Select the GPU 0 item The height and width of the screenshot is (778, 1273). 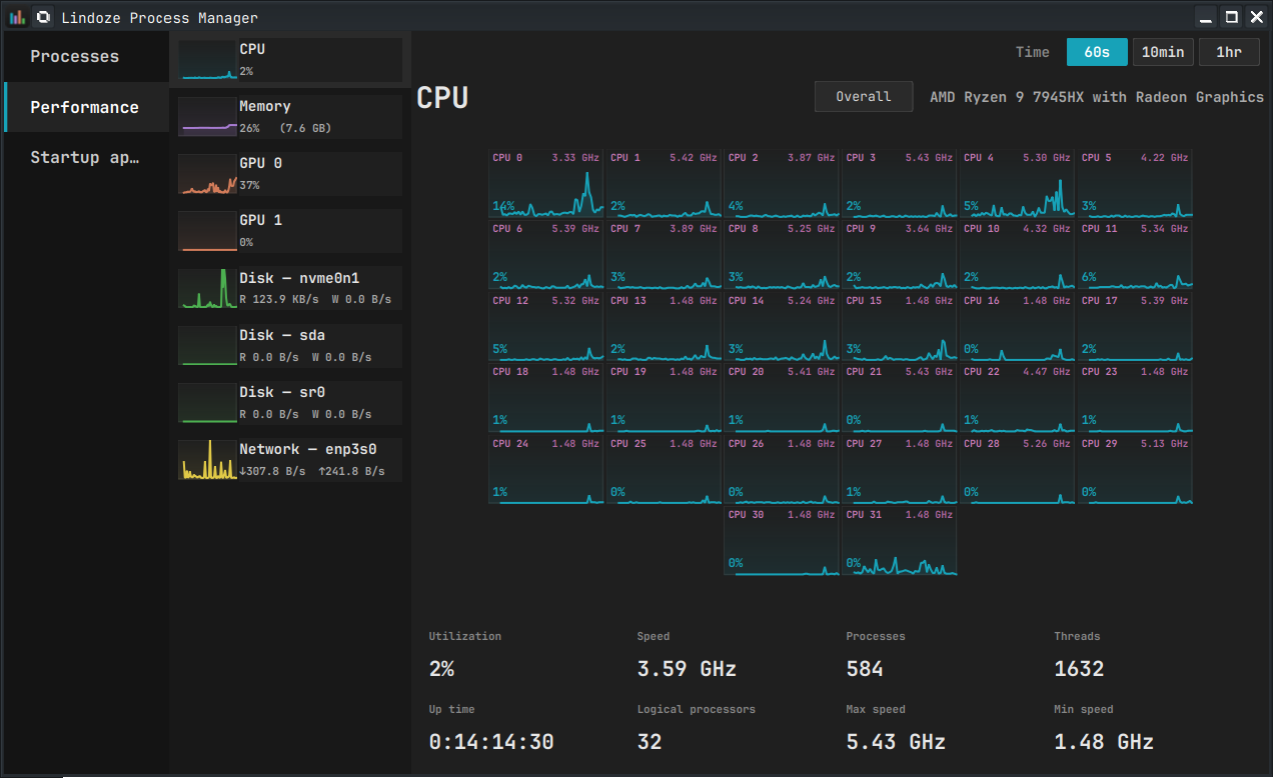click(x=290, y=174)
